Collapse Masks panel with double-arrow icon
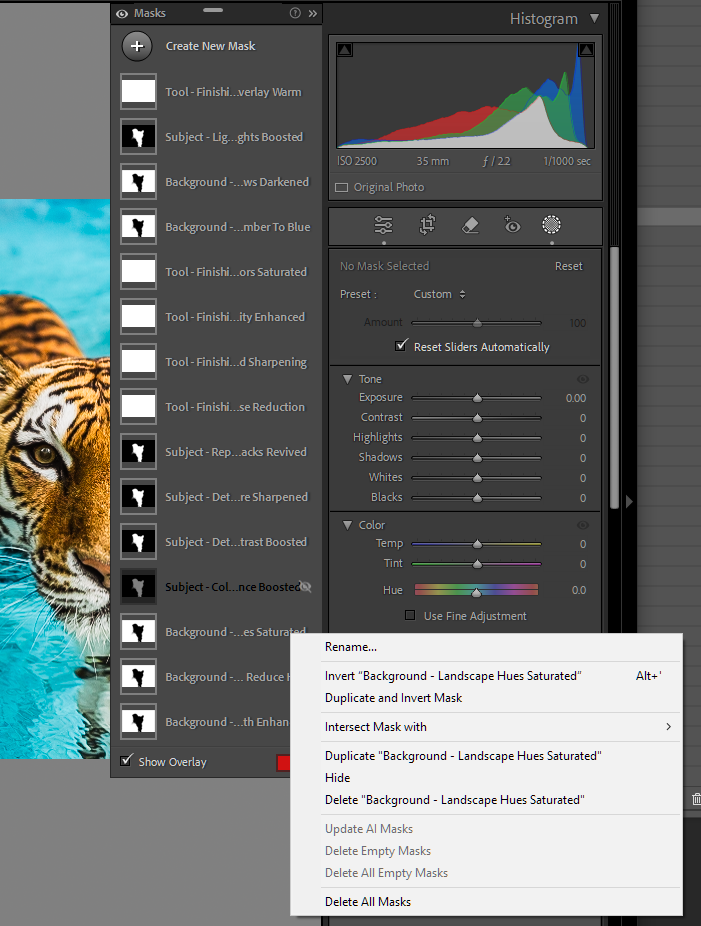Image resolution: width=701 pixels, height=926 pixels. pyautogui.click(x=312, y=14)
